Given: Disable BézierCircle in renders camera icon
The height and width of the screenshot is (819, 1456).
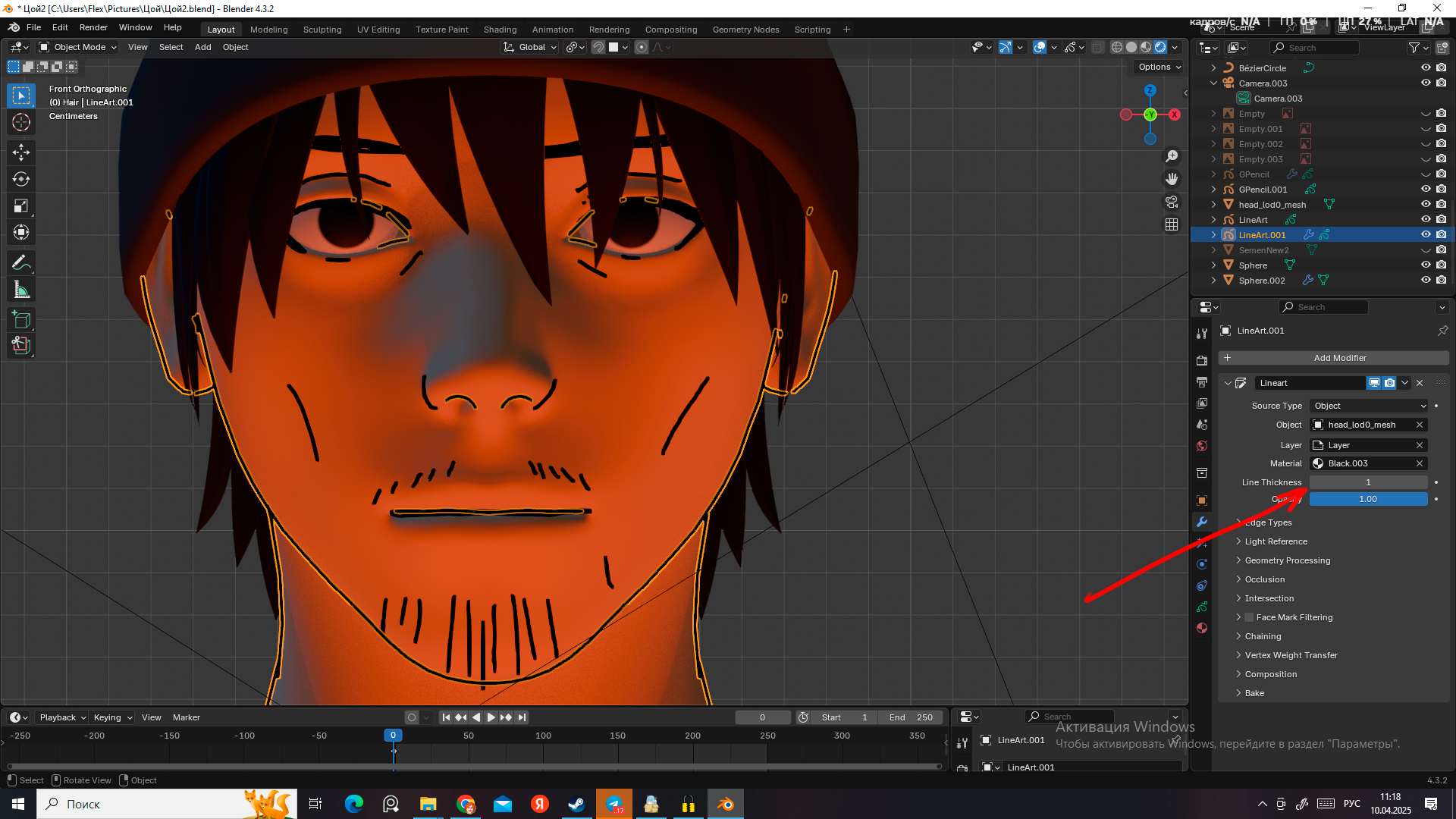Looking at the screenshot, I should [x=1441, y=68].
